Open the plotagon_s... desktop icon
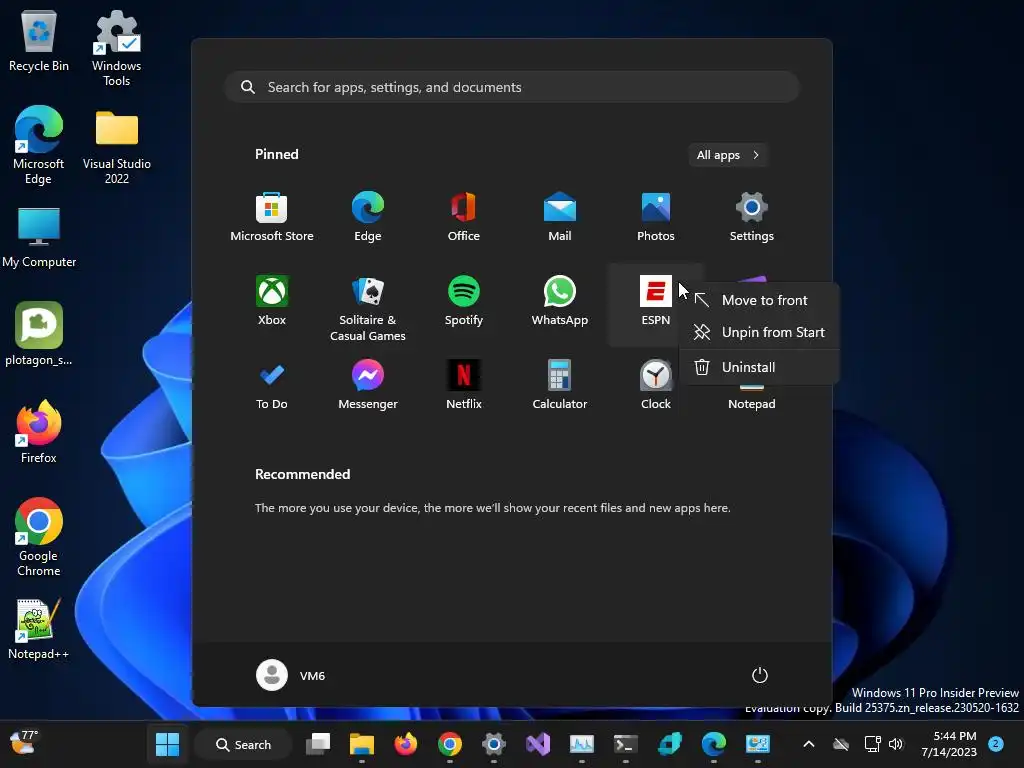This screenshot has height=768, width=1024. (x=39, y=333)
